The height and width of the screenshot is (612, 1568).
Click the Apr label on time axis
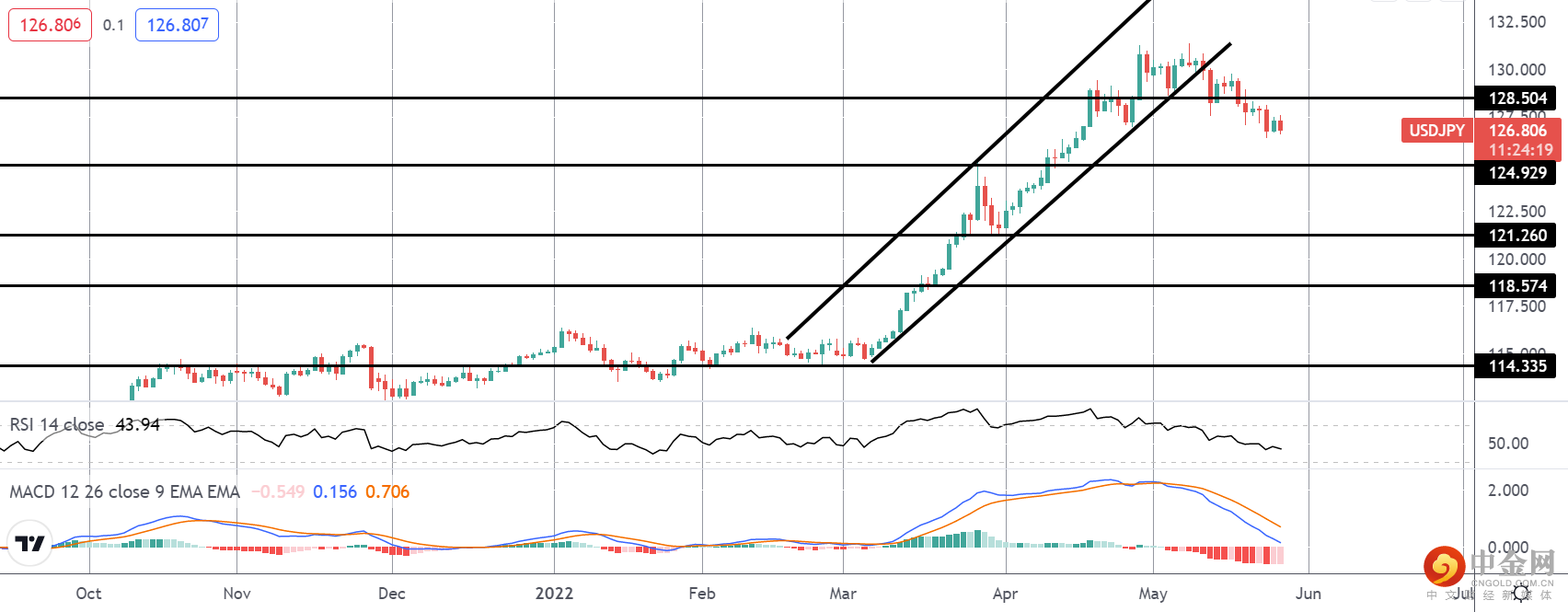pos(1006,593)
